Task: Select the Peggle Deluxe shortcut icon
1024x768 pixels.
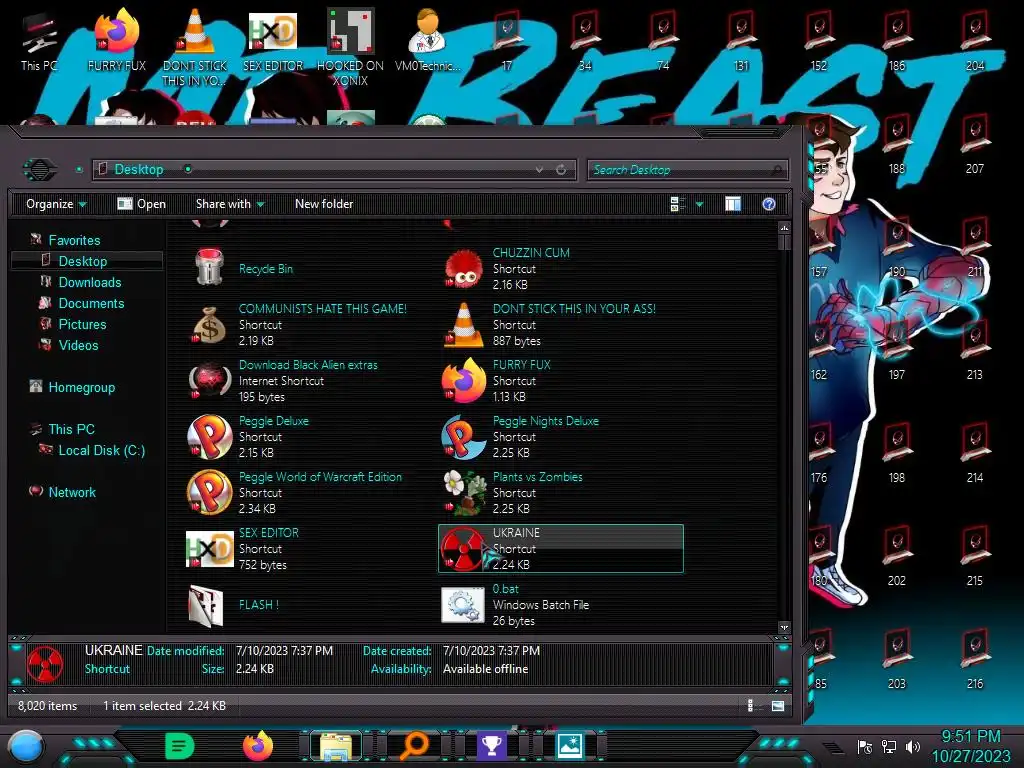Action: click(x=209, y=436)
